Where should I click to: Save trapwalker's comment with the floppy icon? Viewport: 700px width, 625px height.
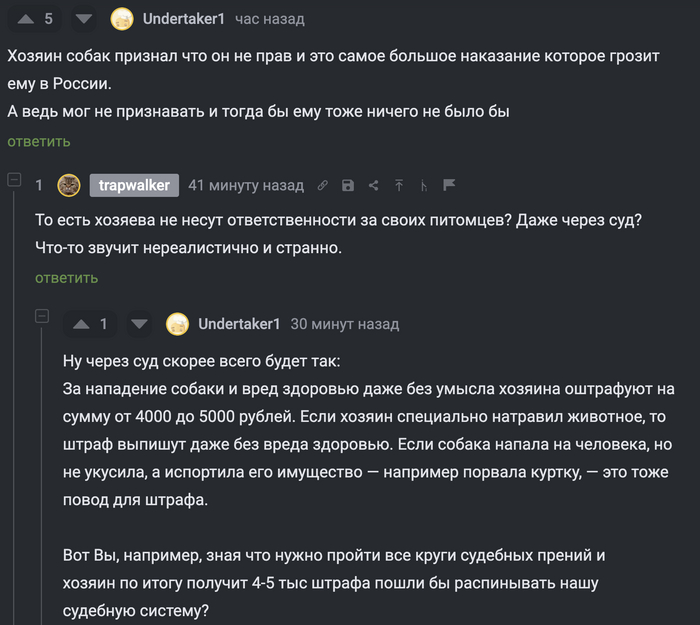tap(348, 185)
